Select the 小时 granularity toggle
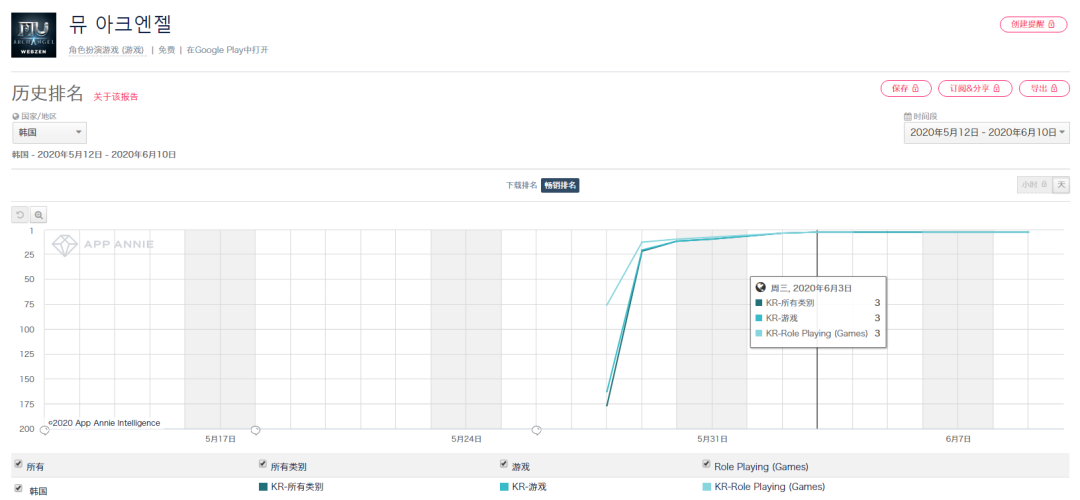Screen dimensions: 1080x500 pos(1034,185)
